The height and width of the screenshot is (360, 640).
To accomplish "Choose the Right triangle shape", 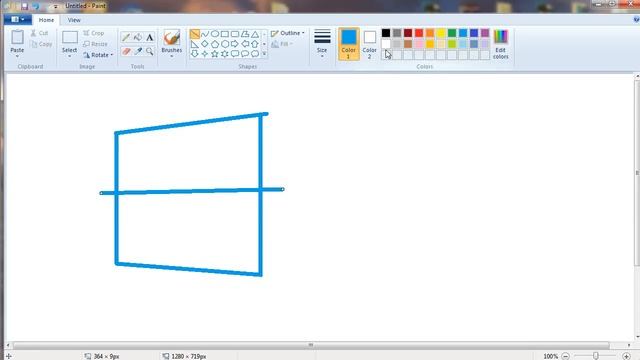I will (x=195, y=44).
